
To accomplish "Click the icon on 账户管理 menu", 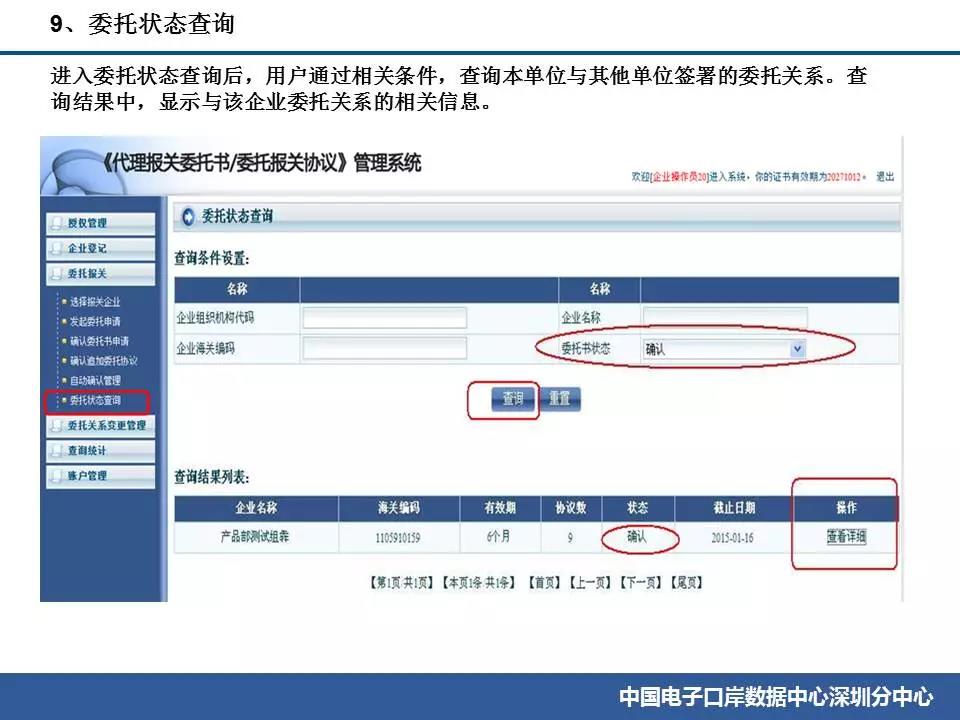I will coord(56,475).
